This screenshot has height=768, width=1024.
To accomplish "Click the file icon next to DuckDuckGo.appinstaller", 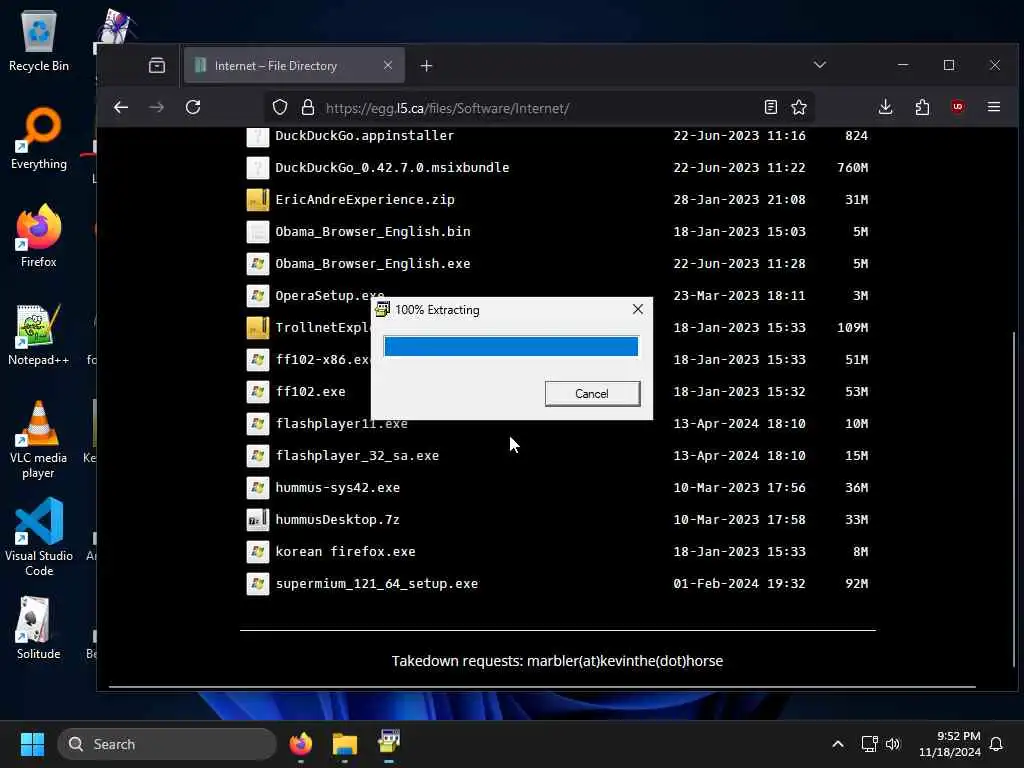I will click(x=257, y=136).
